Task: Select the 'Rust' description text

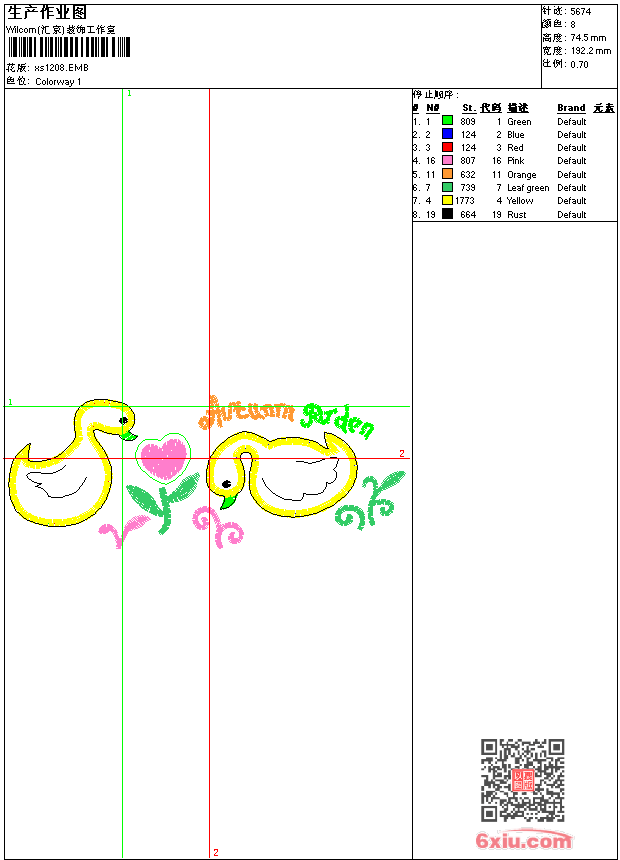Action: pos(516,215)
